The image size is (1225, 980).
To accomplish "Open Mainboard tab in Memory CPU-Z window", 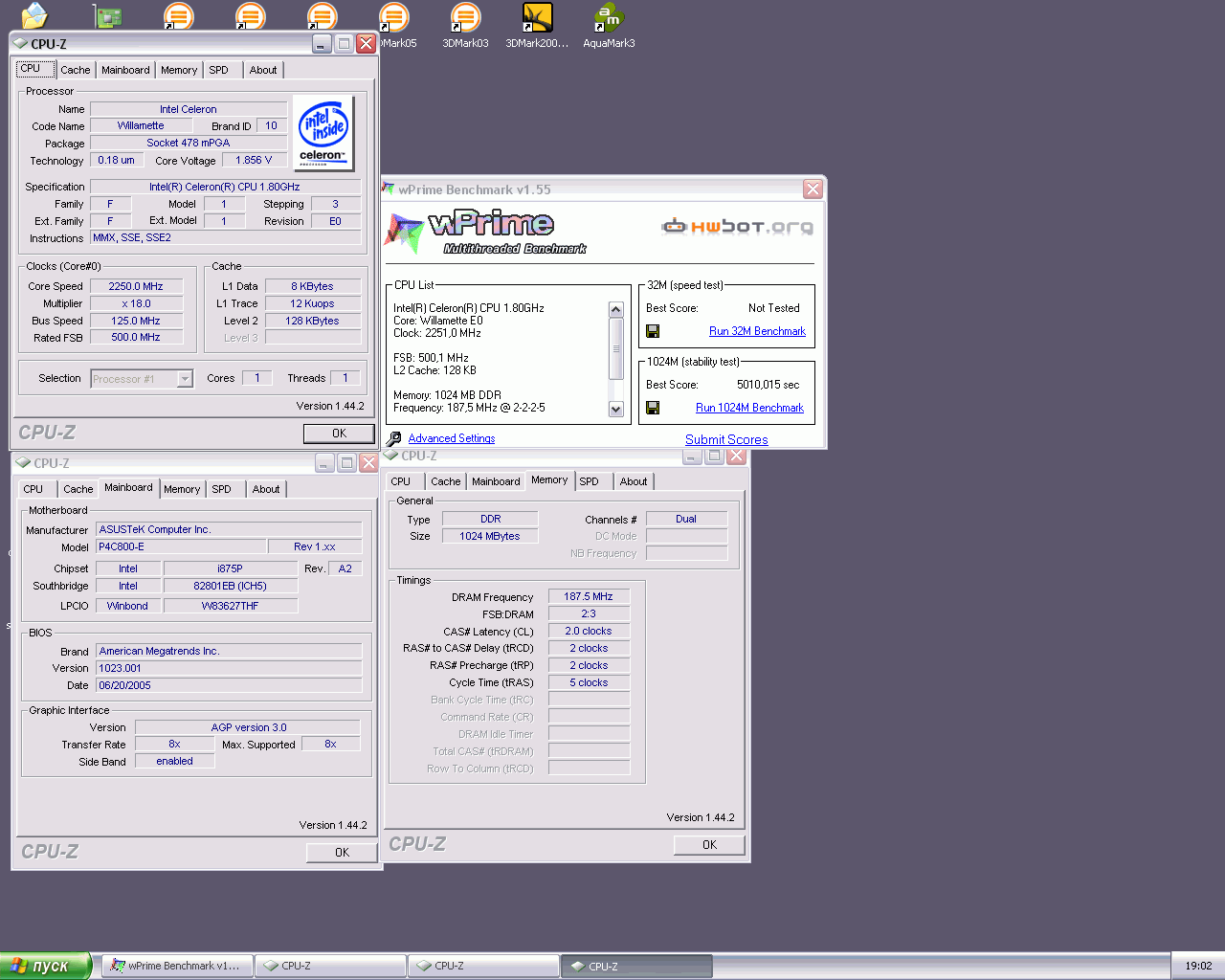I will pyautogui.click(x=496, y=481).
